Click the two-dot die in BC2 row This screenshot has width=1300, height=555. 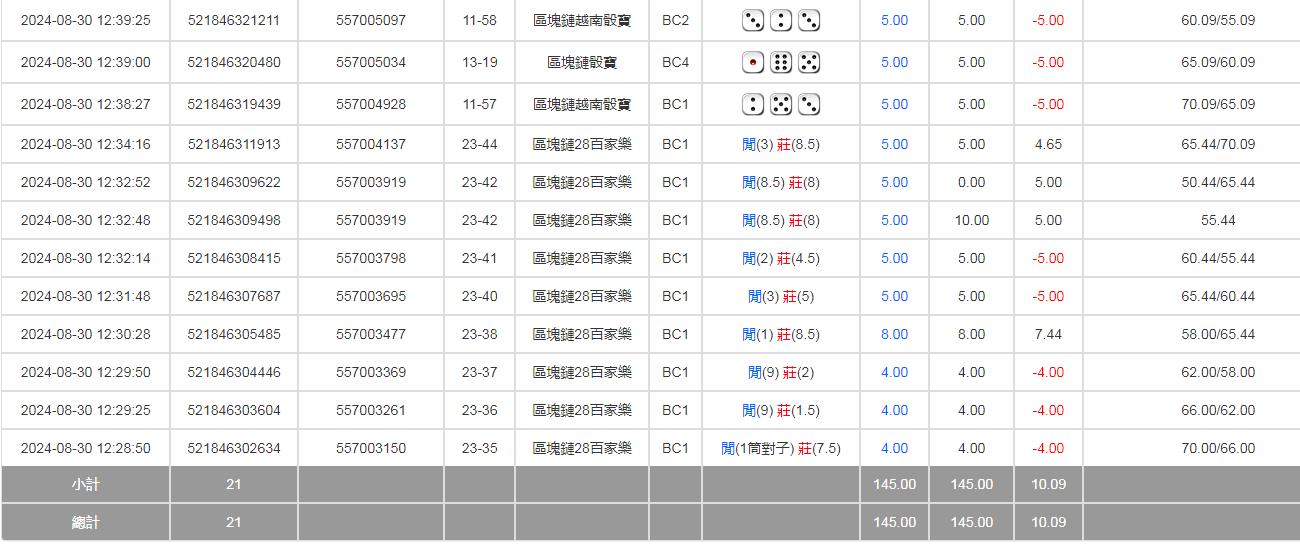point(781,20)
